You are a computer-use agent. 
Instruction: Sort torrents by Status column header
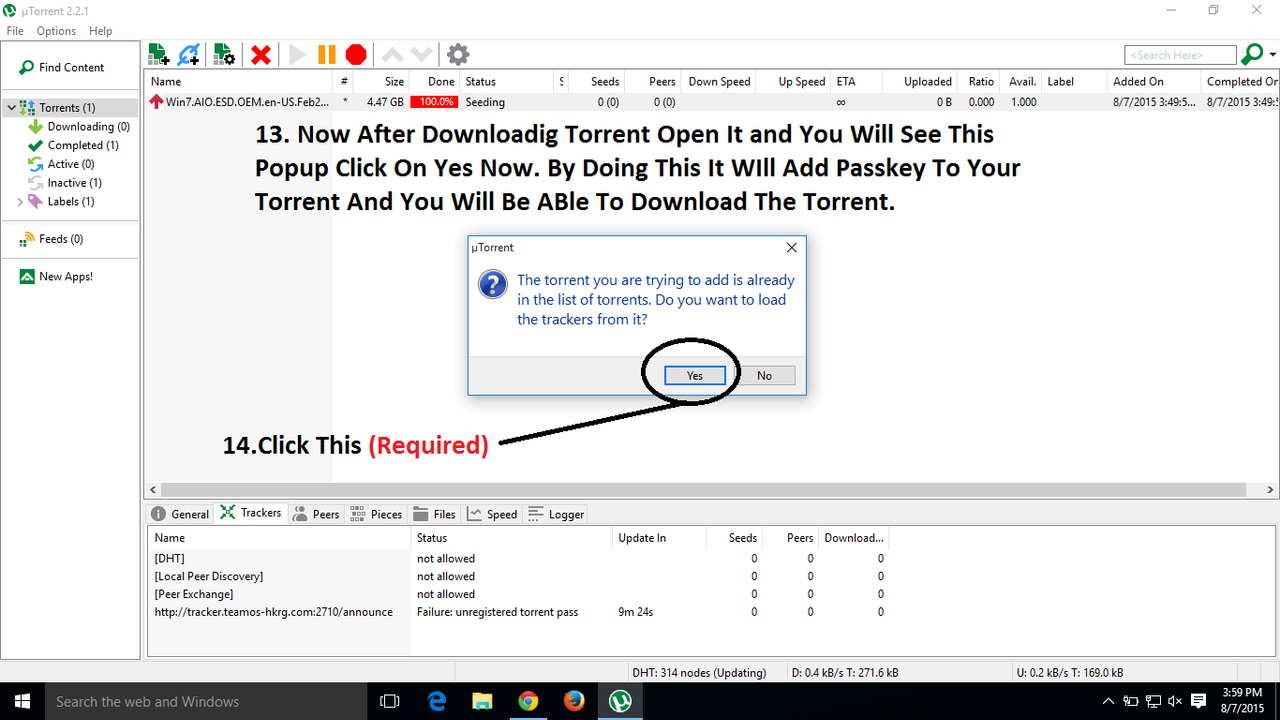(x=506, y=81)
